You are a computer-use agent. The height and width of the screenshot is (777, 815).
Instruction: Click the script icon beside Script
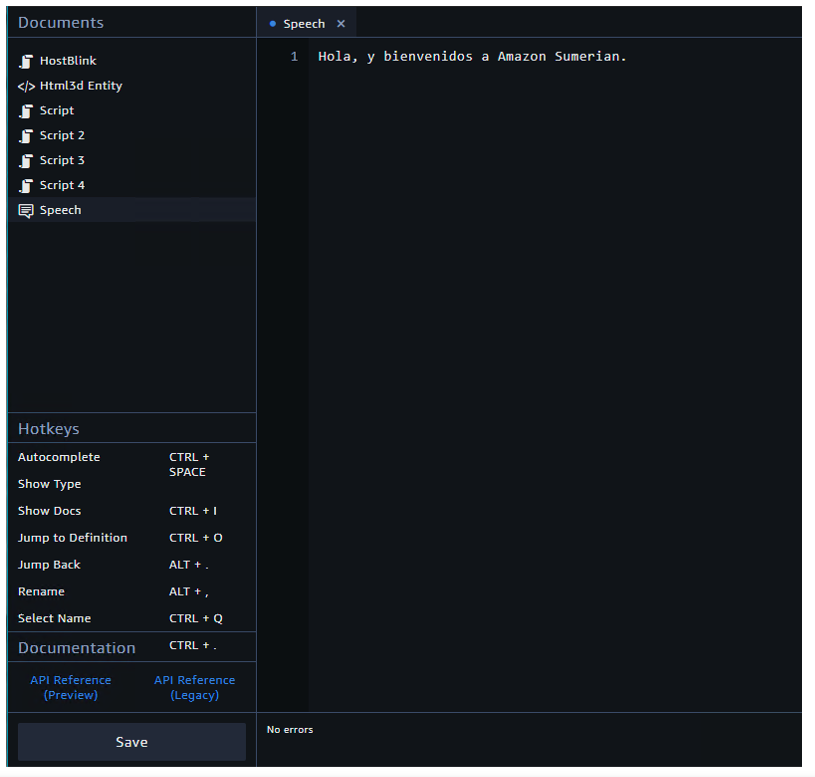pyautogui.click(x=26, y=111)
